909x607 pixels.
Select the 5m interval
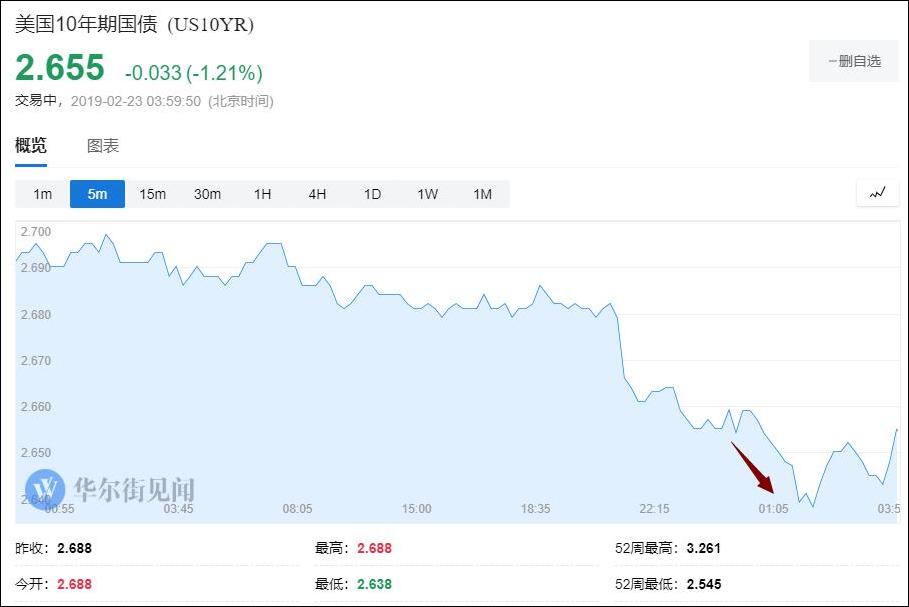97,194
